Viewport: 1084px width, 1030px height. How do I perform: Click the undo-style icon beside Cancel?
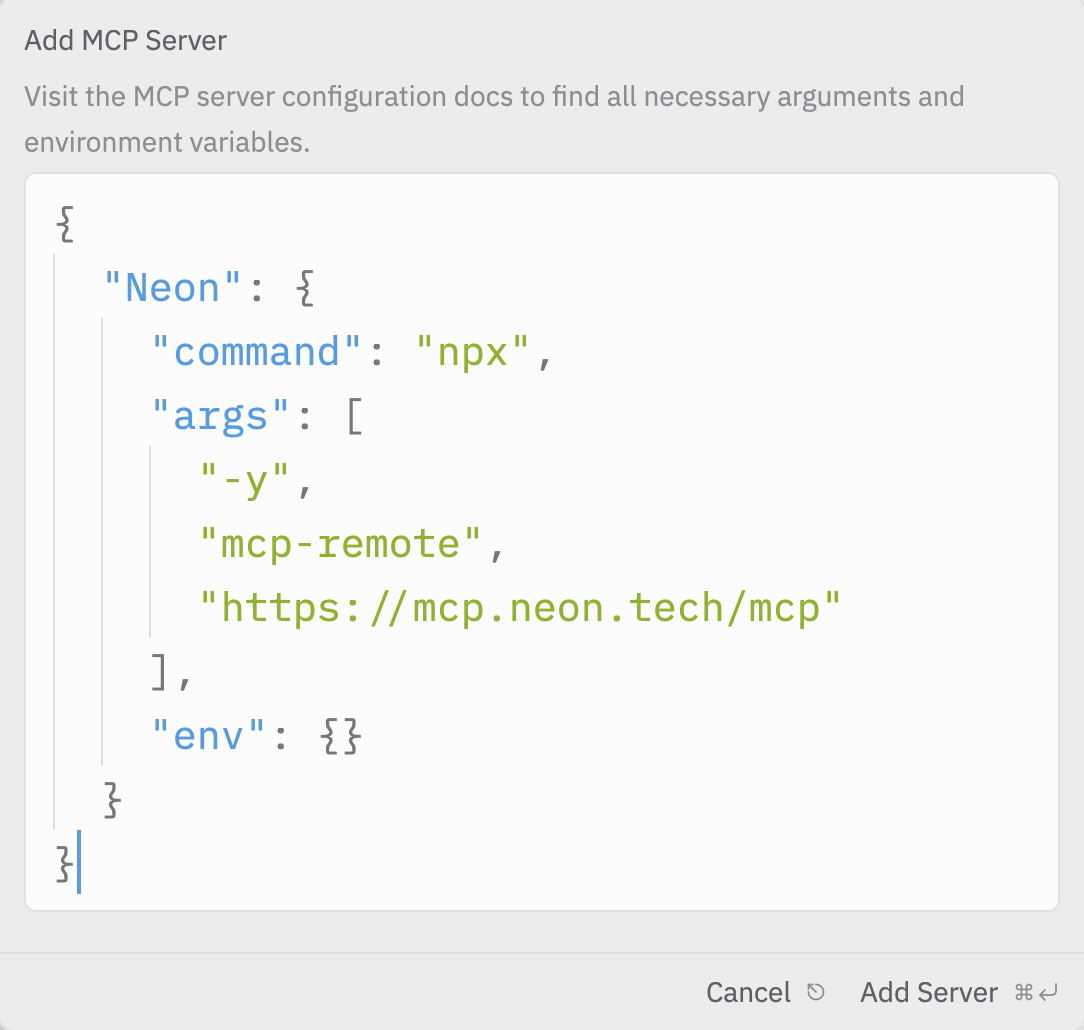click(816, 992)
